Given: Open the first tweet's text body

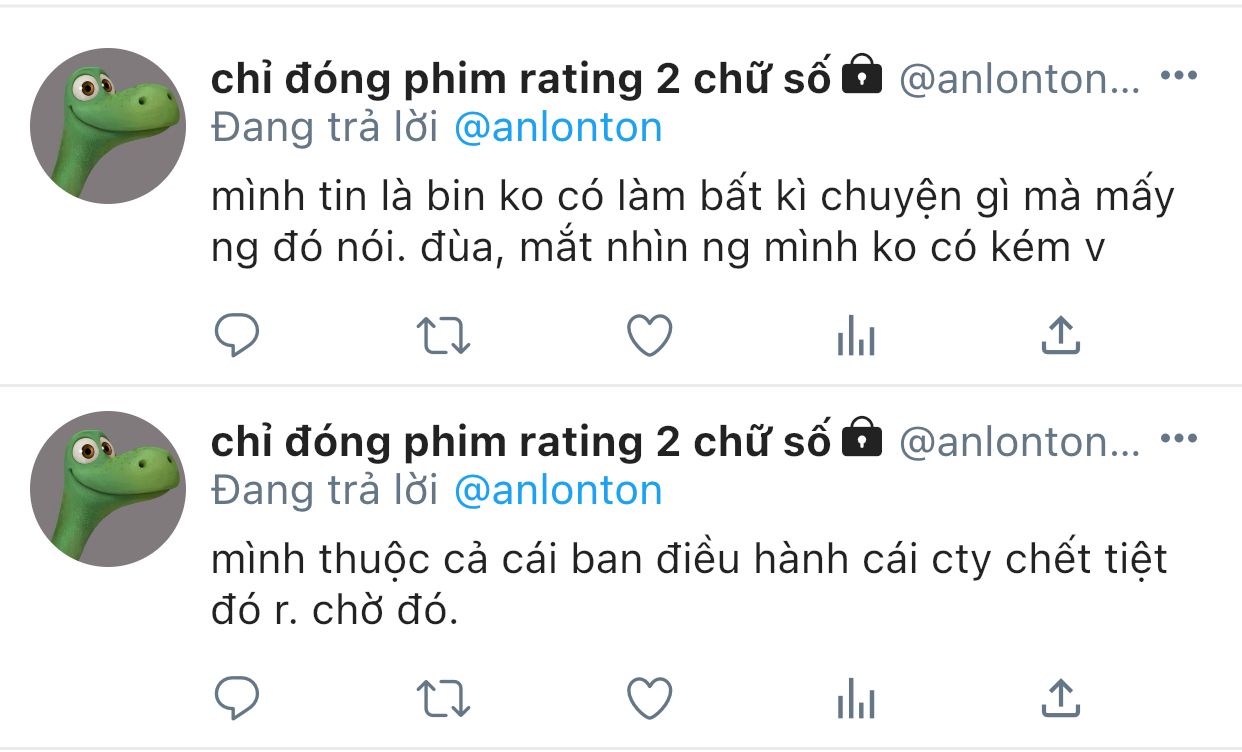Looking at the screenshot, I should tap(692, 222).
